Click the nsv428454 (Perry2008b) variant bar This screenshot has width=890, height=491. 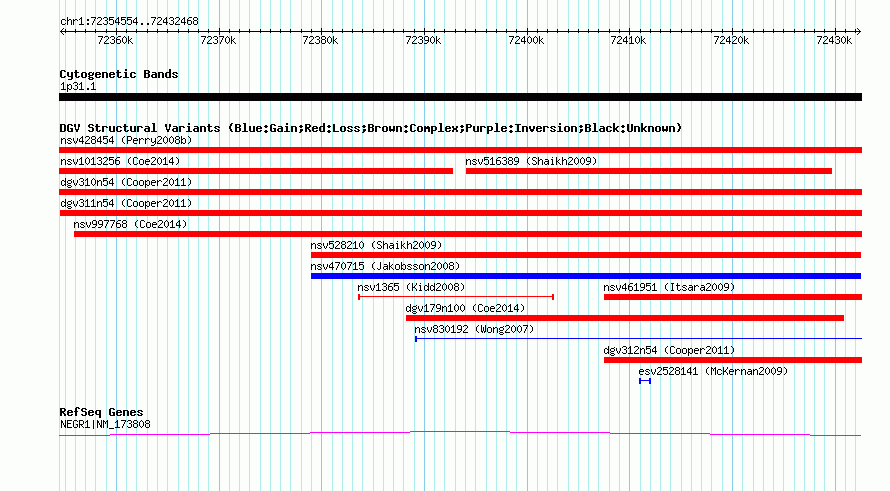[x=460, y=150]
